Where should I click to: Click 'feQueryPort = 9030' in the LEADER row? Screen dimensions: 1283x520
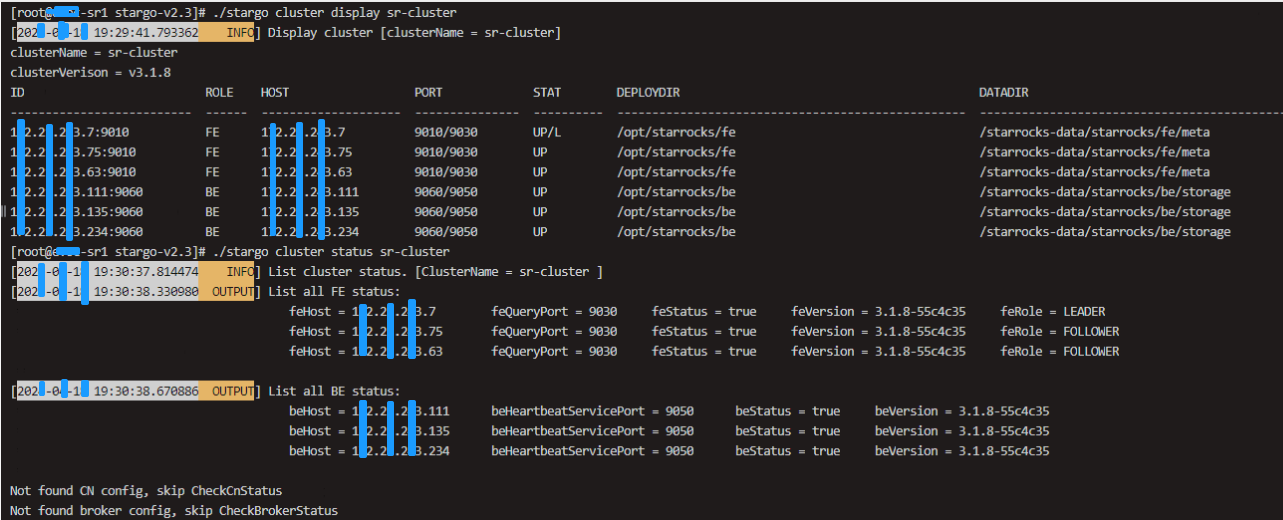pos(554,311)
